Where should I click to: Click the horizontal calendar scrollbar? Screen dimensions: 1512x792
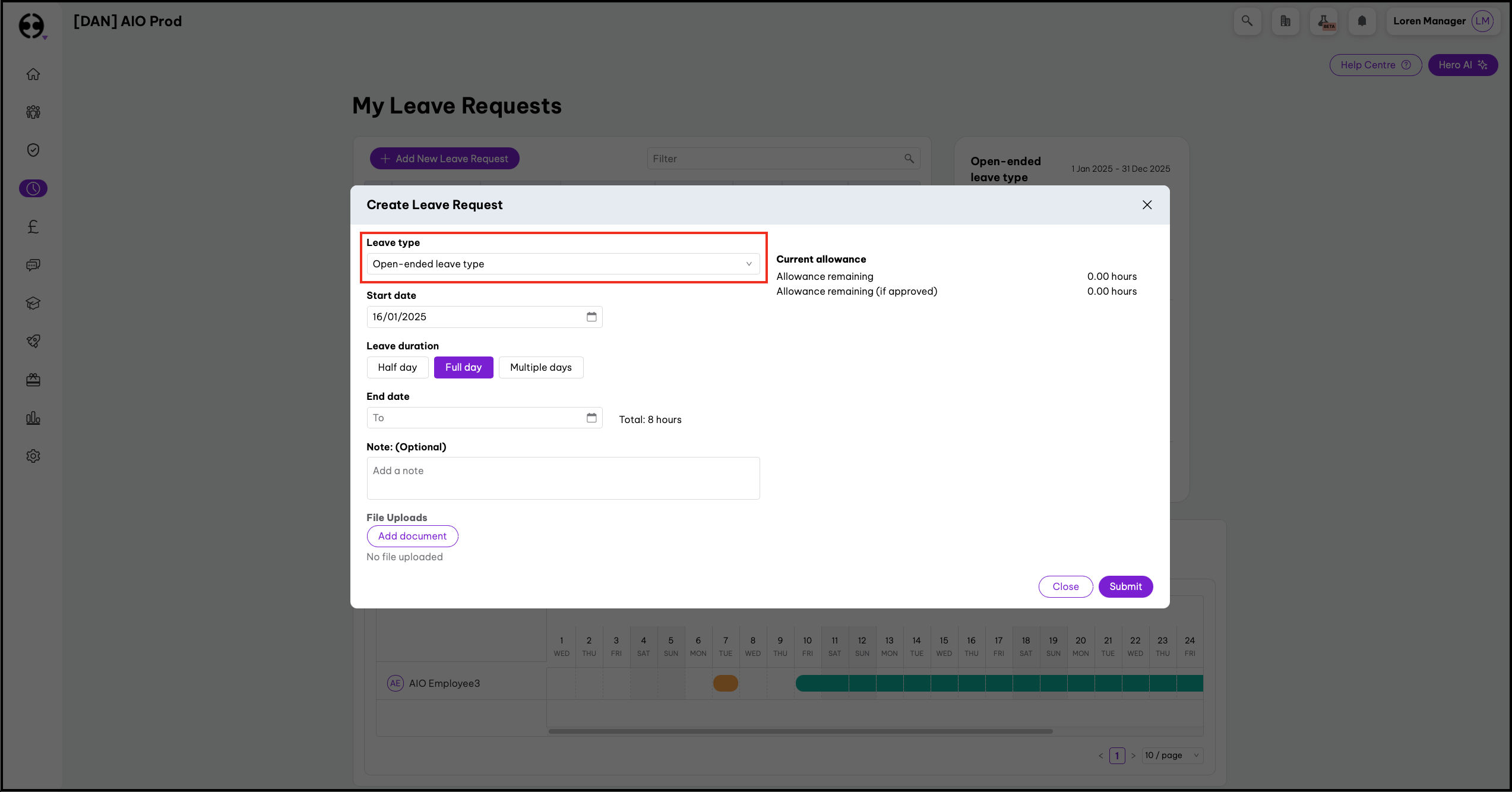click(x=800, y=731)
